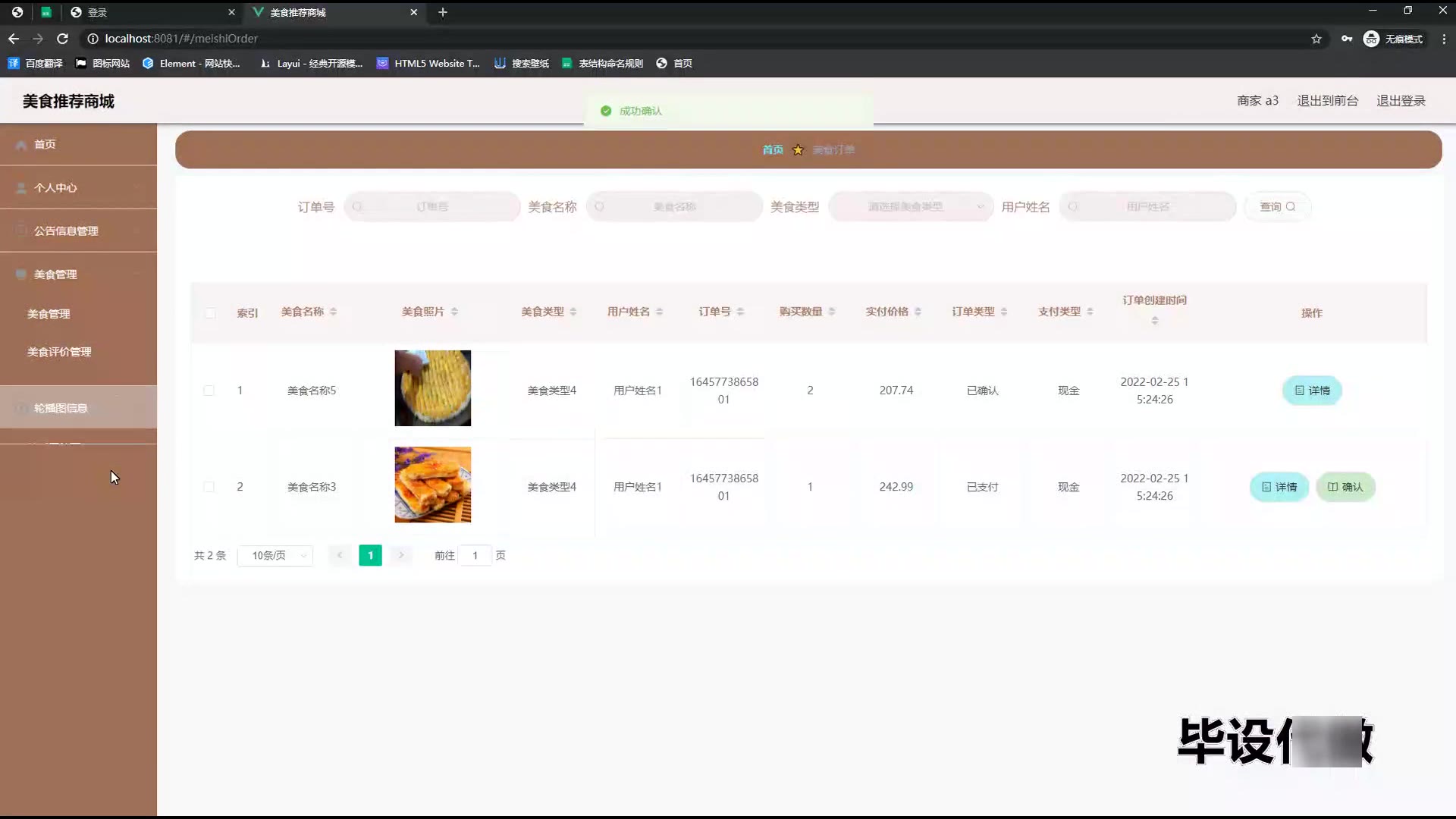
Task: Check the checkbox for row 1
Action: pyautogui.click(x=209, y=391)
